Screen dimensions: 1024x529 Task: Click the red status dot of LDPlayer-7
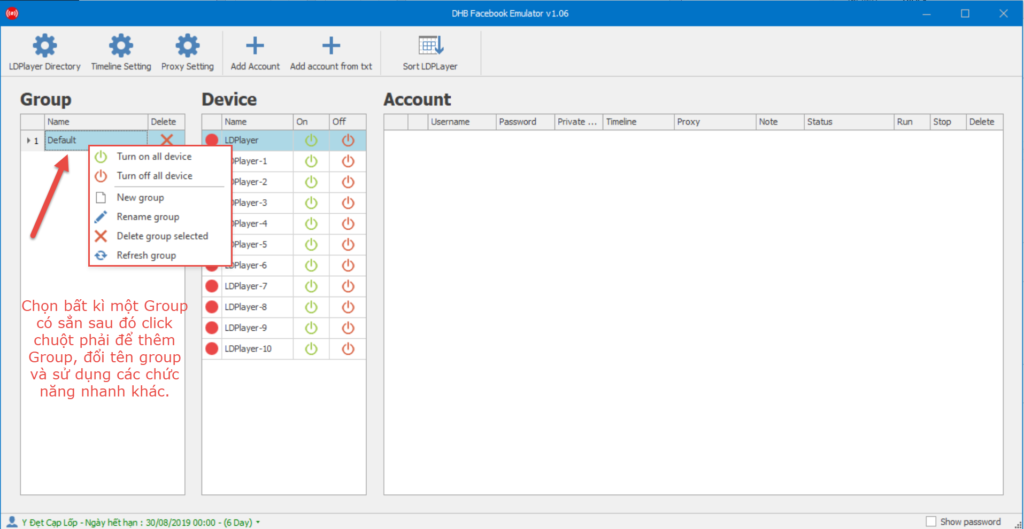pos(212,286)
